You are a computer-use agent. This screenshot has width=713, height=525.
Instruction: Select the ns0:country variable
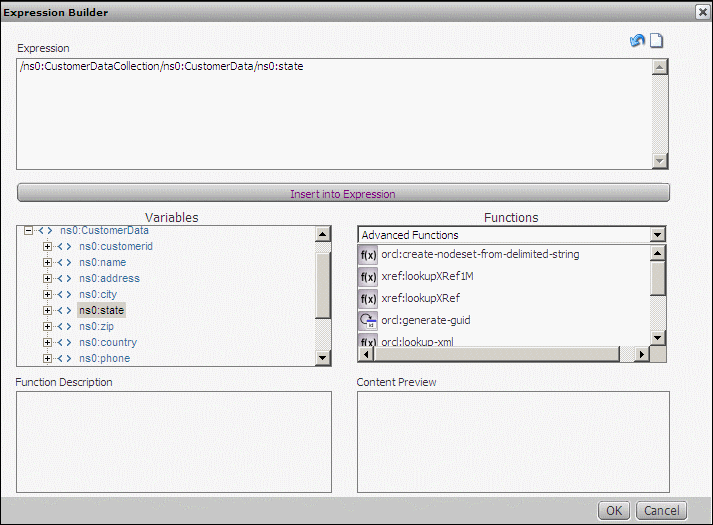pyautogui.click(x=108, y=342)
